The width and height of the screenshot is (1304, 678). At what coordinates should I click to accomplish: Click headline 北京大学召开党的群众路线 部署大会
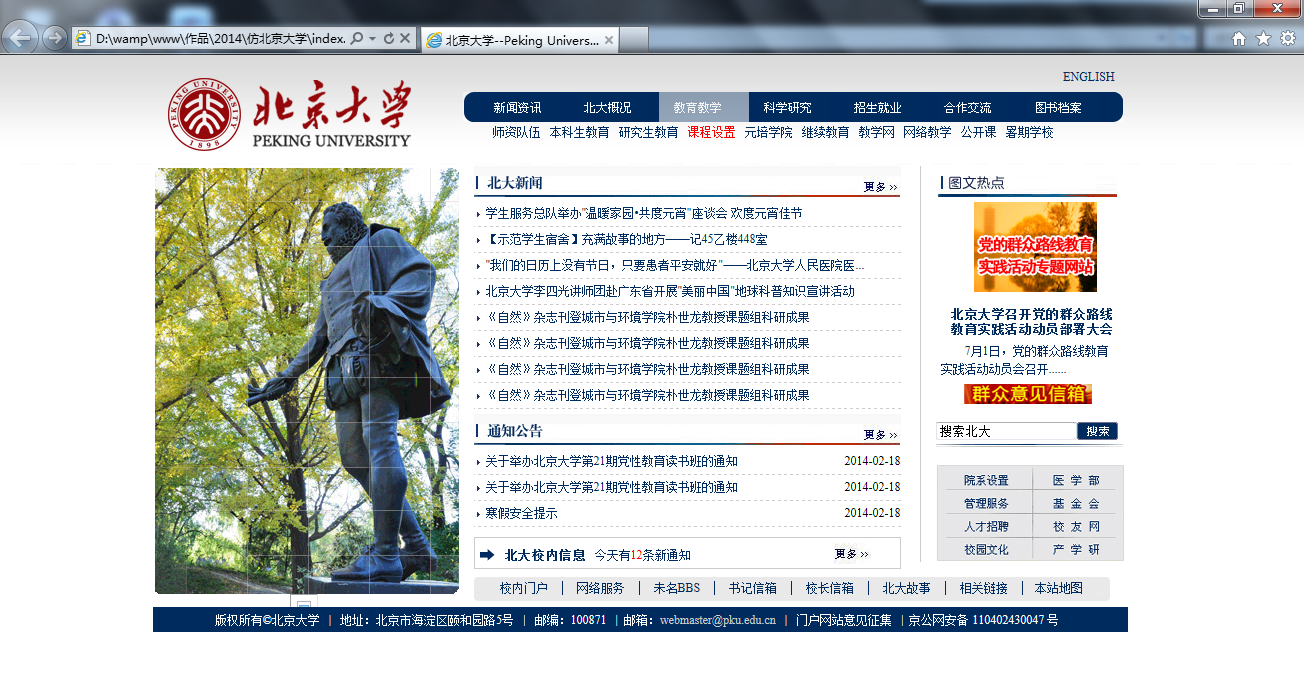tap(1031, 321)
